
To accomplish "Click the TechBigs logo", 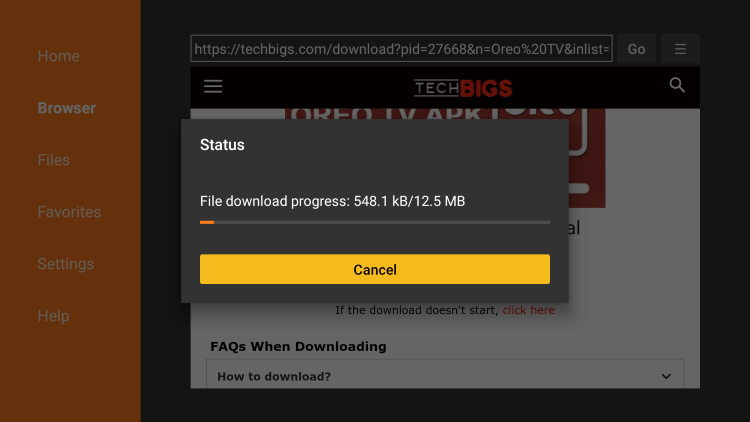I will point(463,88).
